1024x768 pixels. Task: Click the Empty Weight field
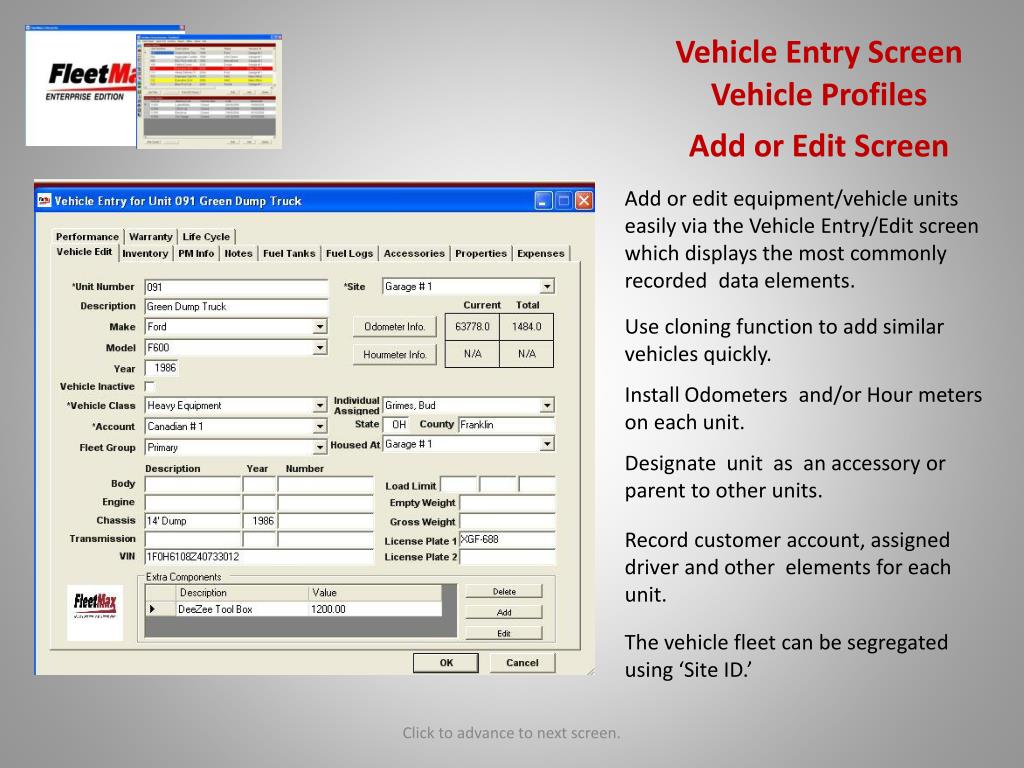pos(507,503)
